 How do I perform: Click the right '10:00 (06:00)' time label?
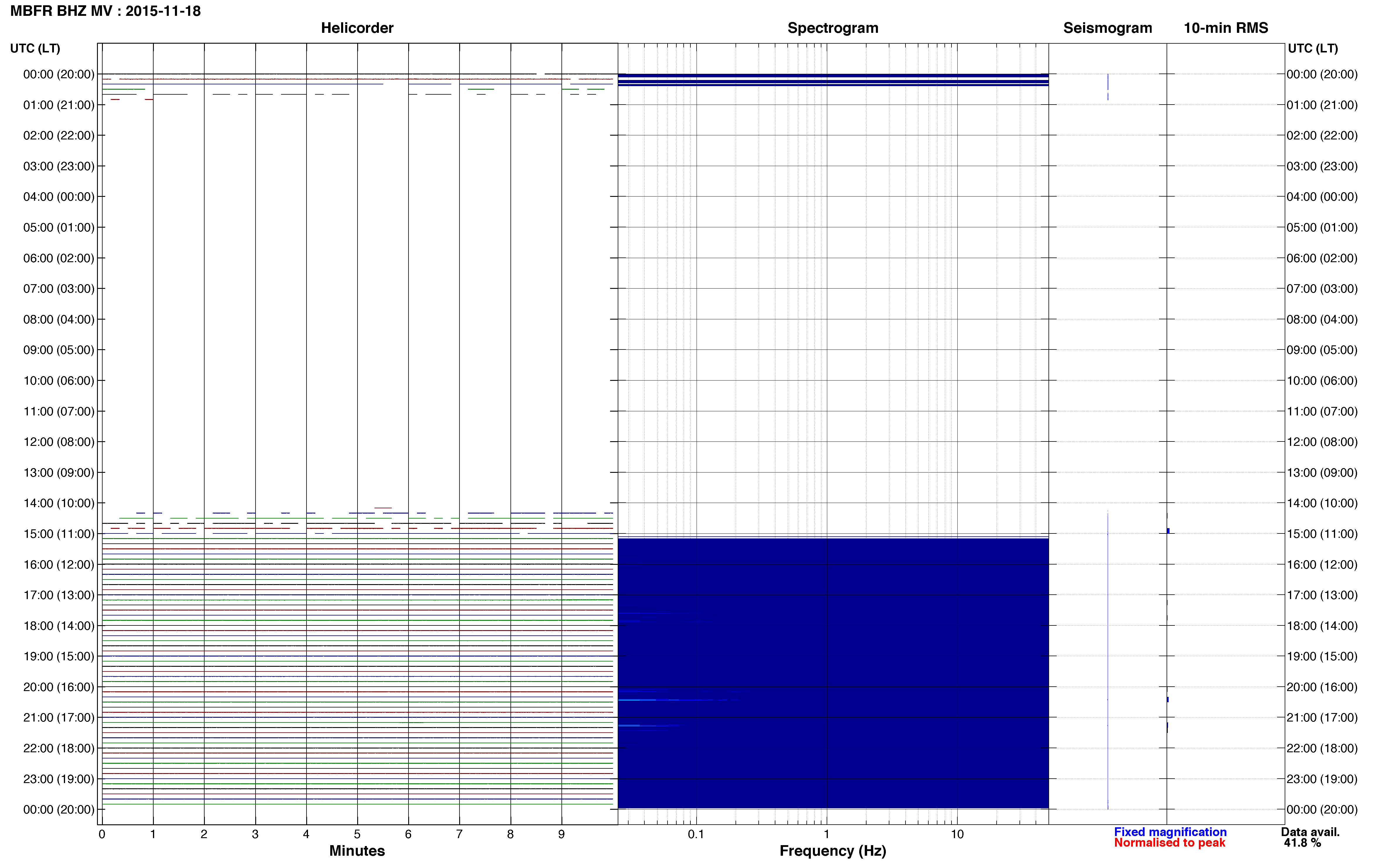click(x=1322, y=381)
